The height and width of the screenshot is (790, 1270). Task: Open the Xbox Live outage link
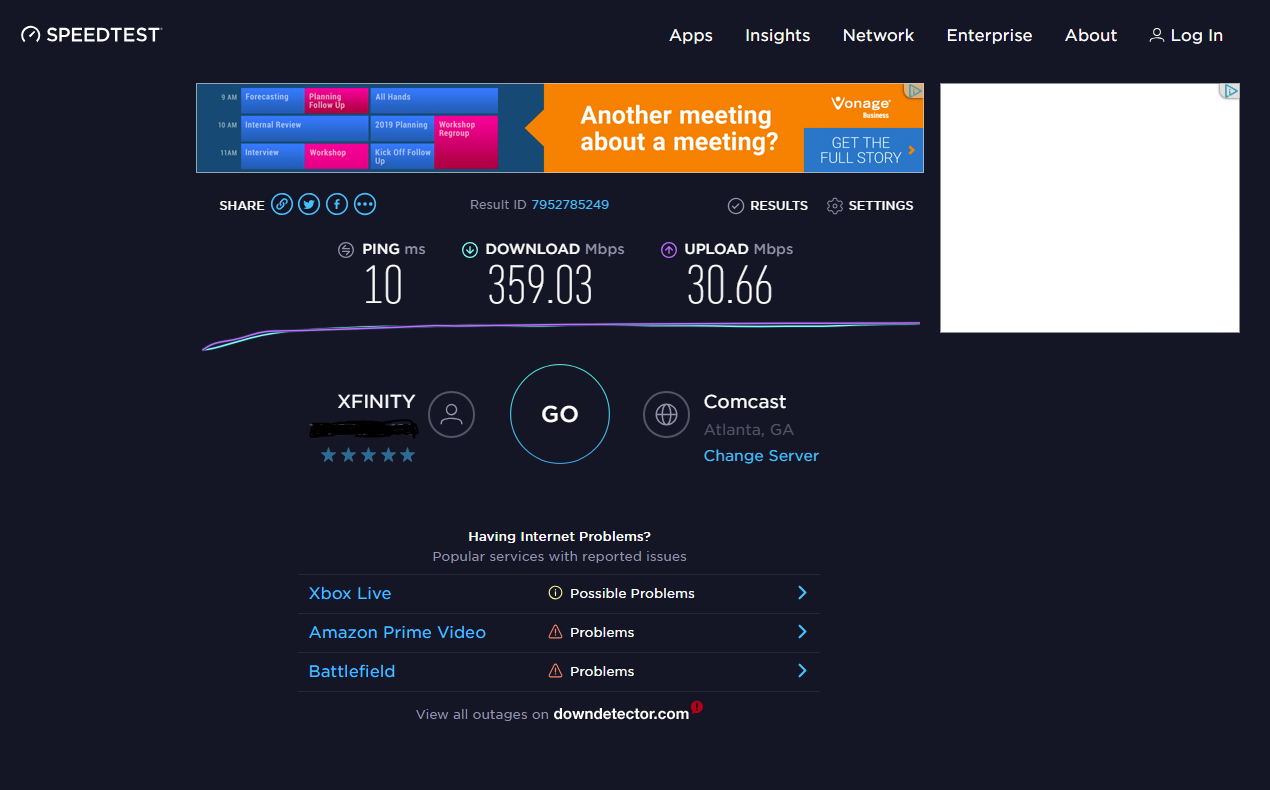350,593
